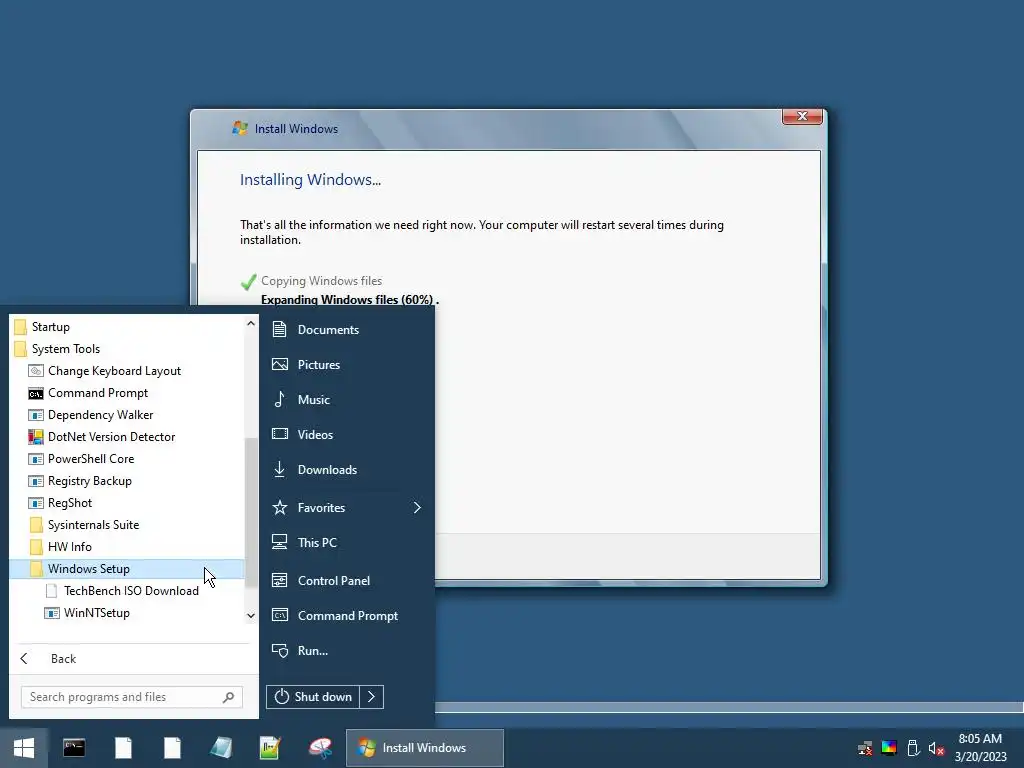Click the network disconnected tray icon
This screenshot has width=1024, height=768.
pyautogui.click(x=865, y=748)
